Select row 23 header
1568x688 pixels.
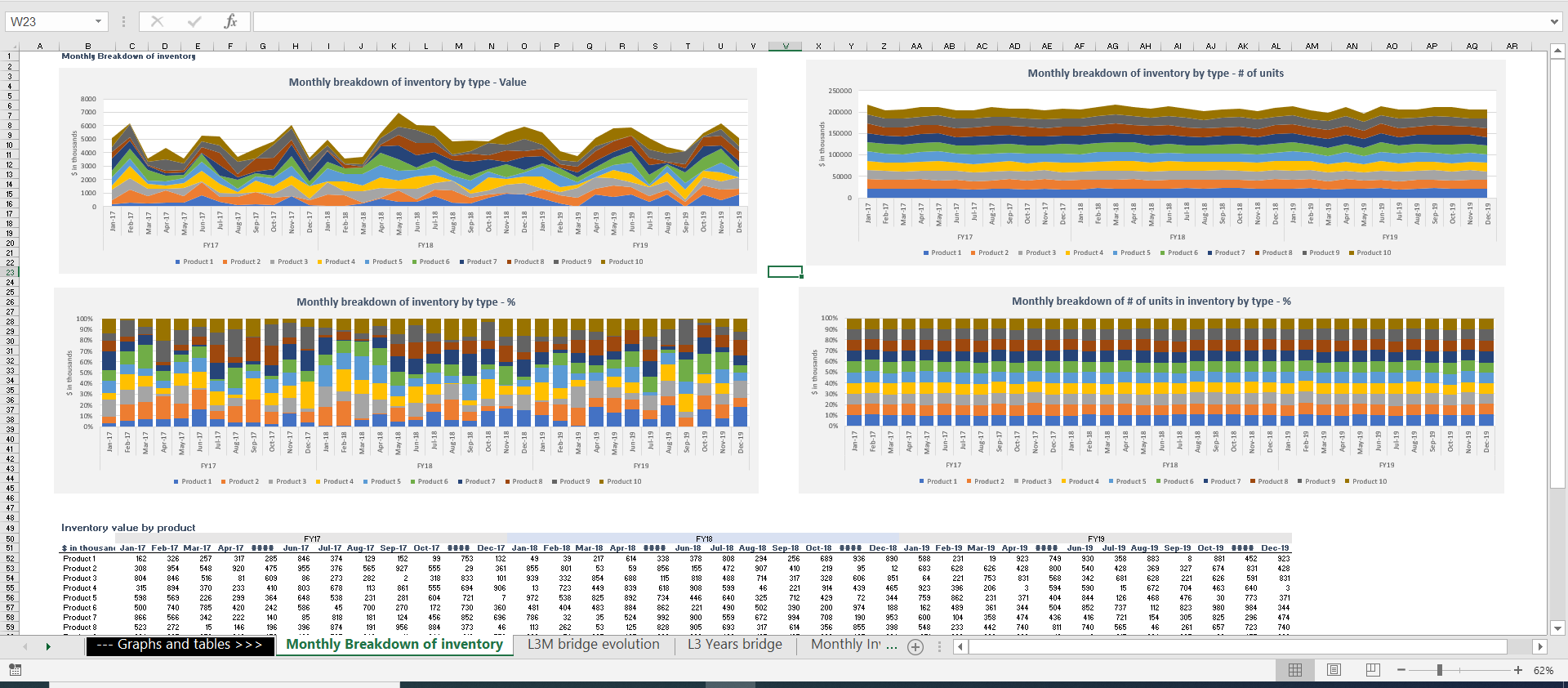click(x=10, y=272)
